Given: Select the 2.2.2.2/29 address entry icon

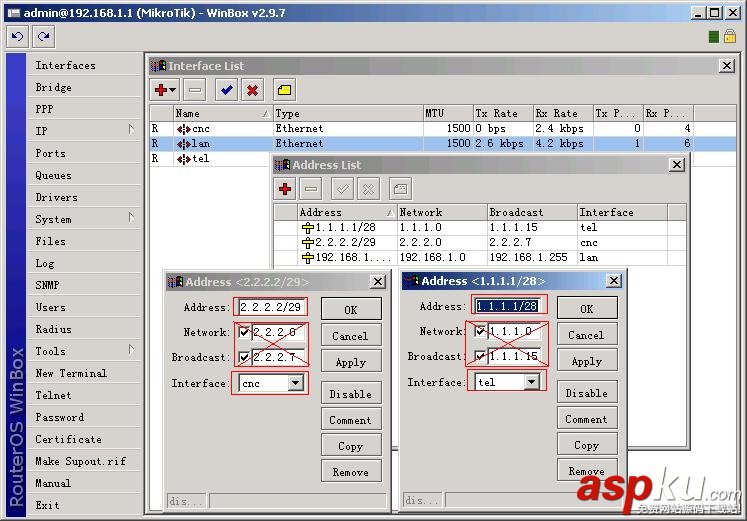Looking at the screenshot, I should pyautogui.click(x=308, y=243).
